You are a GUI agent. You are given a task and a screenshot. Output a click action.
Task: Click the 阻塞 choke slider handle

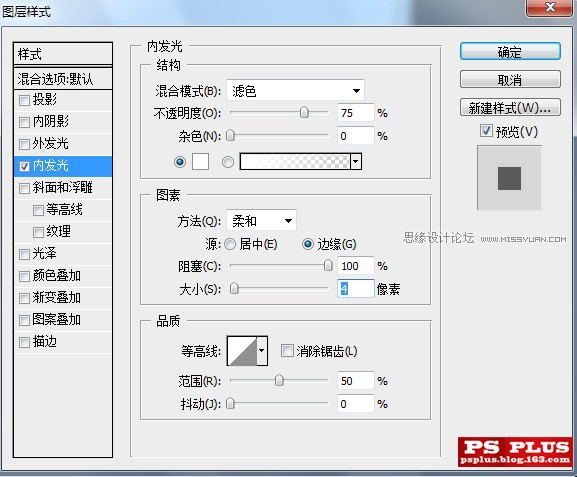click(328, 265)
